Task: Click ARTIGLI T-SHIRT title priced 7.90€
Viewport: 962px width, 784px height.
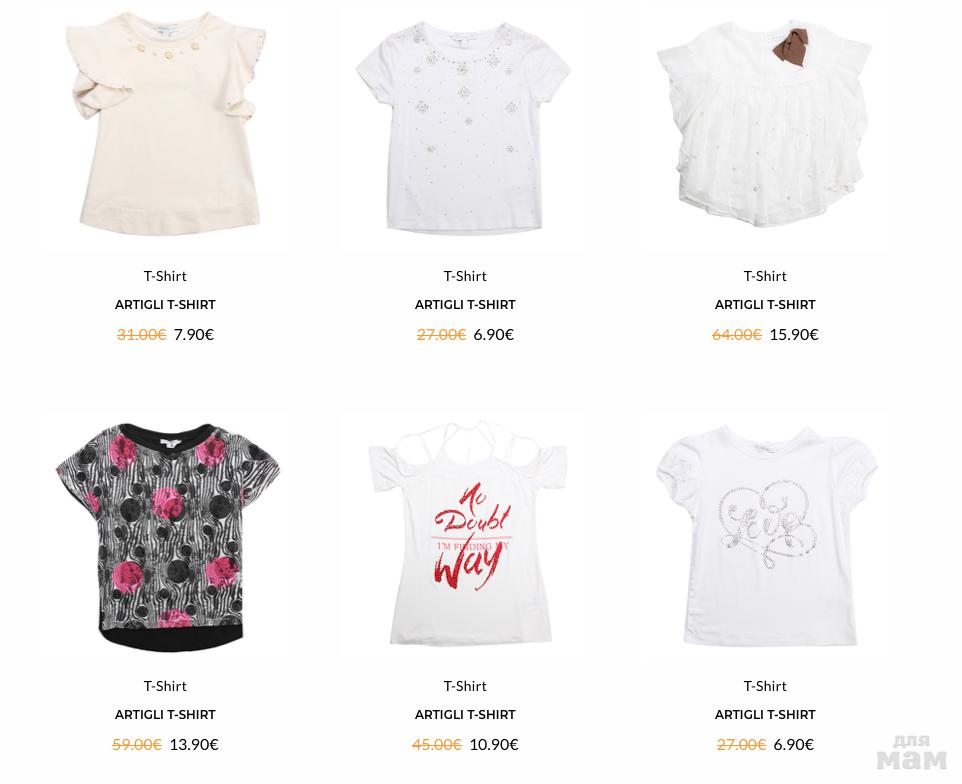Action: point(165,305)
